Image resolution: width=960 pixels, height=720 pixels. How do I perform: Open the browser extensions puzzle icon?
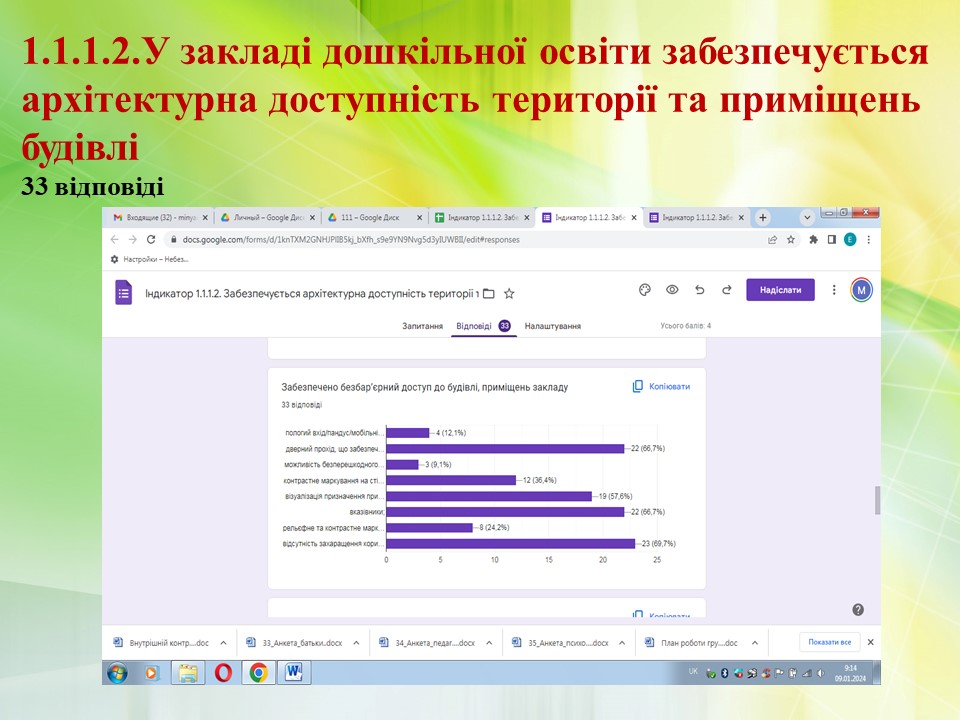click(x=813, y=240)
